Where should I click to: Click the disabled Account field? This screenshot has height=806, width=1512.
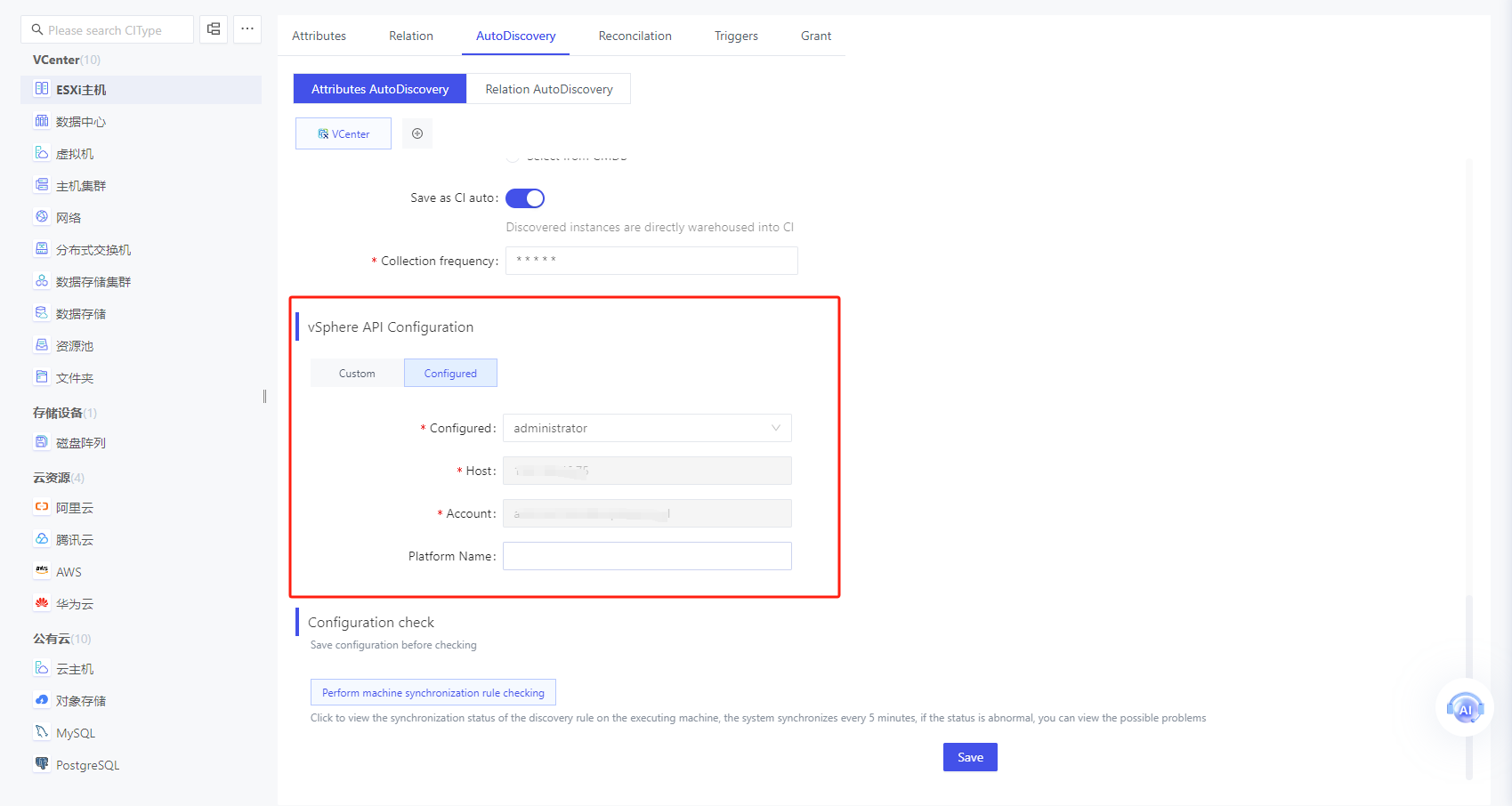tap(647, 513)
